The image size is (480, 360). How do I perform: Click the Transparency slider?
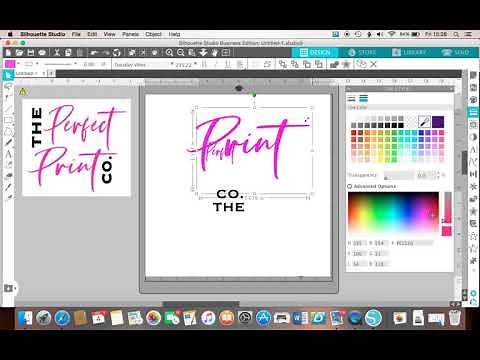399,175
